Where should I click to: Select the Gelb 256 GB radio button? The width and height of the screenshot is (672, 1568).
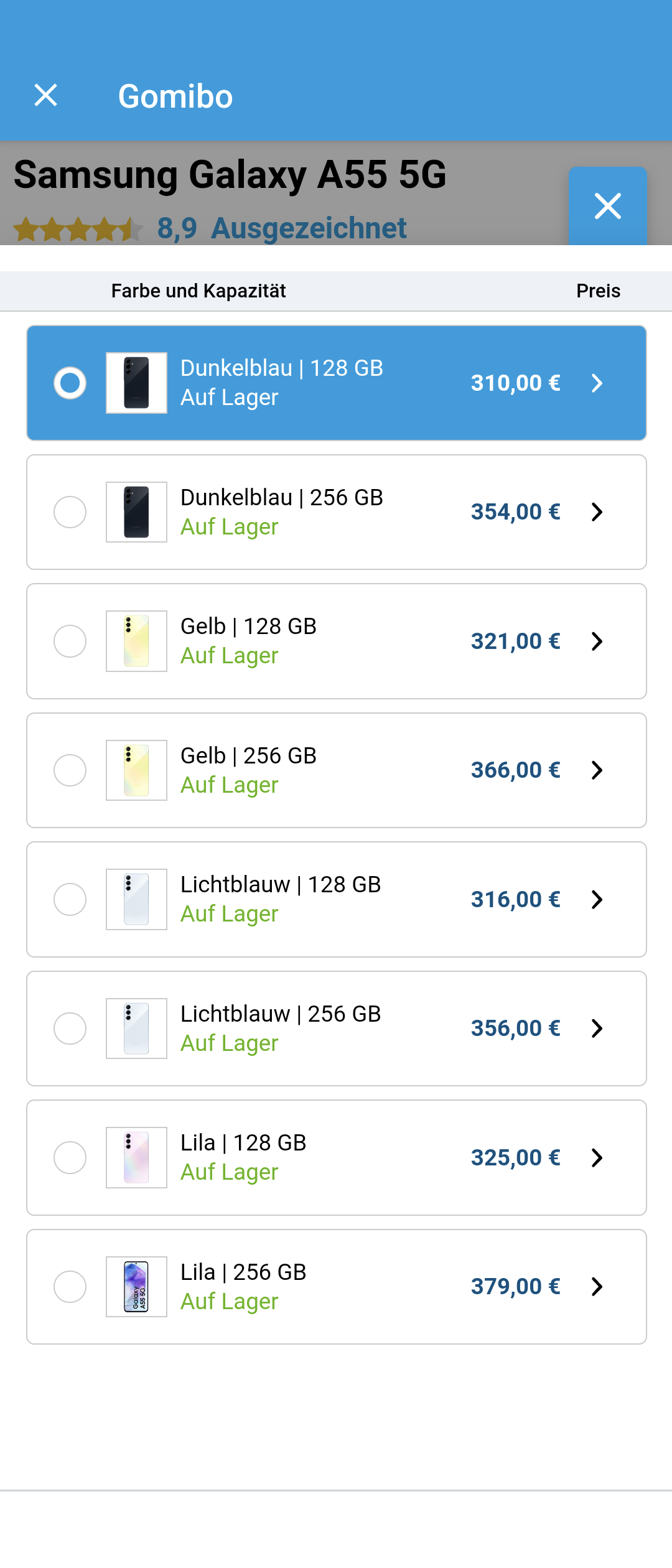tap(70, 770)
